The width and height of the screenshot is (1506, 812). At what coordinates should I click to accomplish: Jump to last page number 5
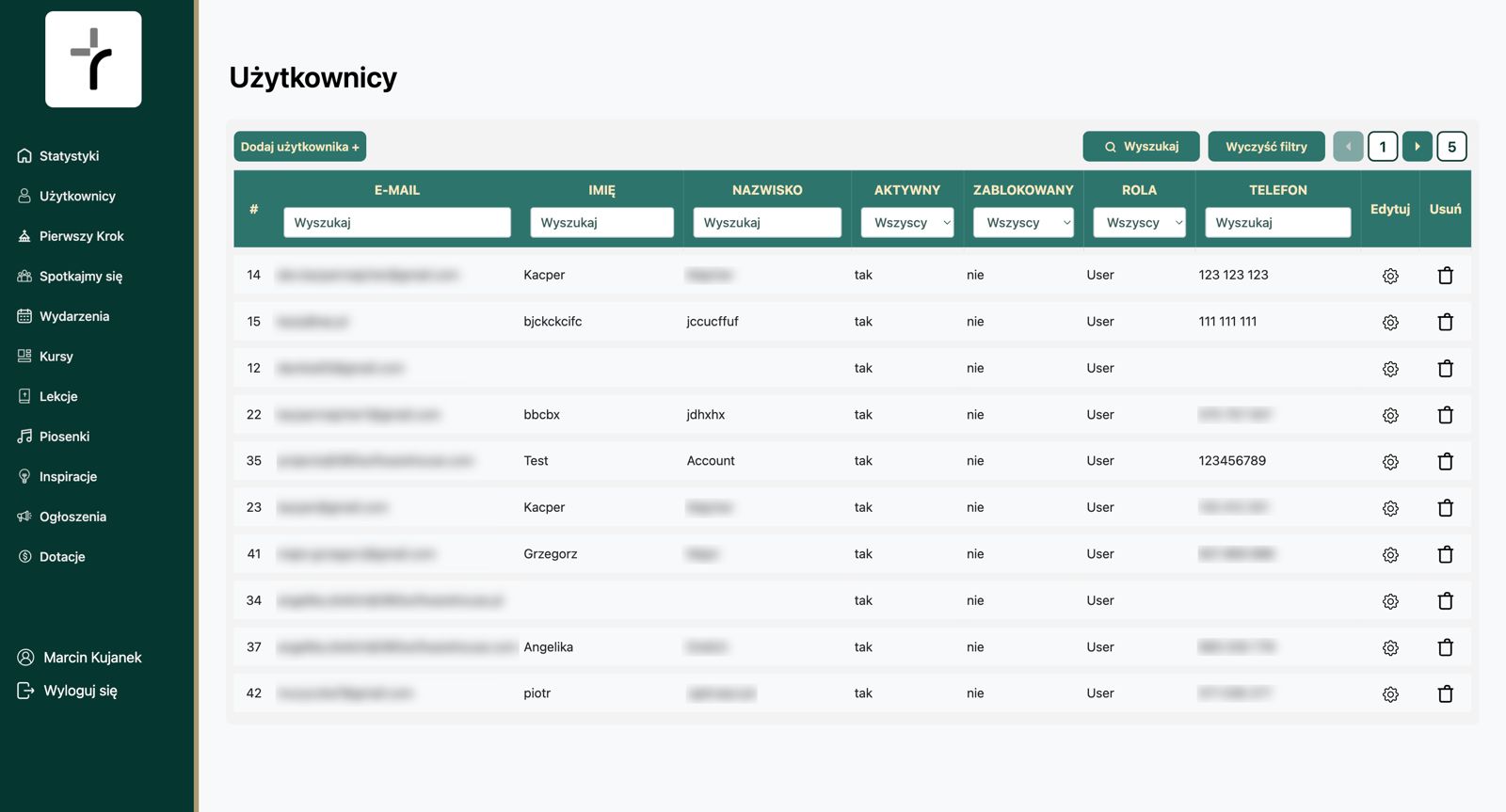point(1451,147)
